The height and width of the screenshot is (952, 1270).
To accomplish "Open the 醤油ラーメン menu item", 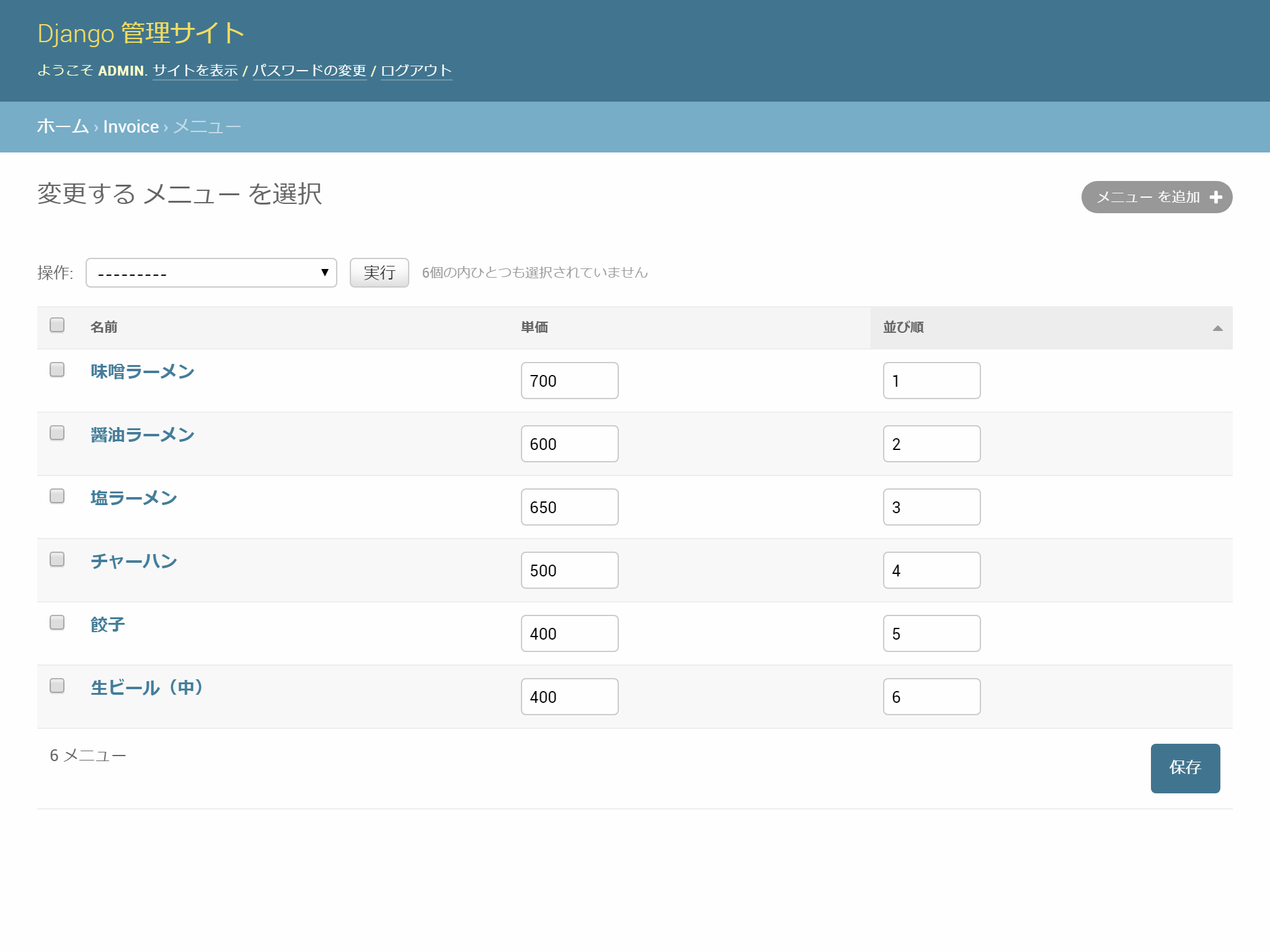I will [x=141, y=434].
